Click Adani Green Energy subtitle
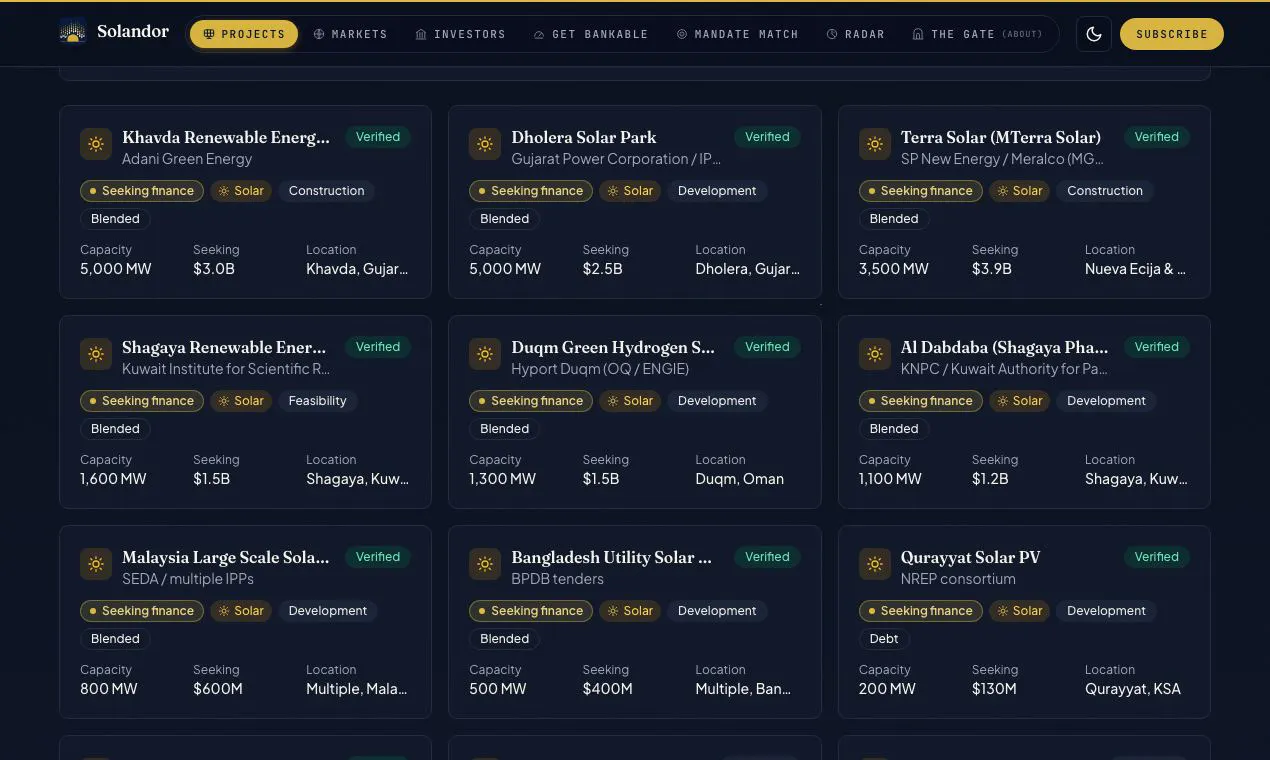Screen dimensions: 1270x760 [x=187, y=159]
